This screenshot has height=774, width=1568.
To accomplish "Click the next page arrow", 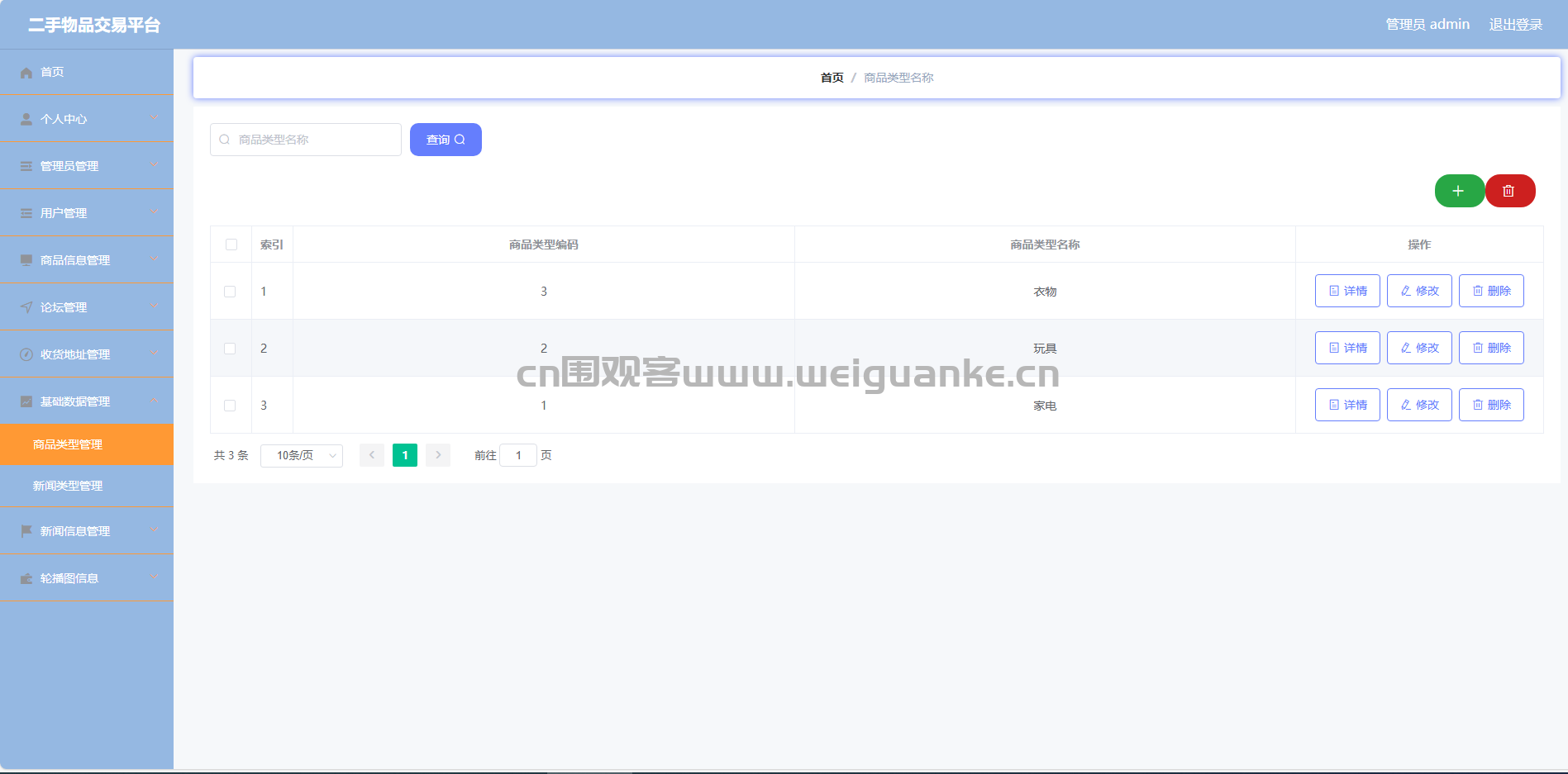I will point(438,455).
